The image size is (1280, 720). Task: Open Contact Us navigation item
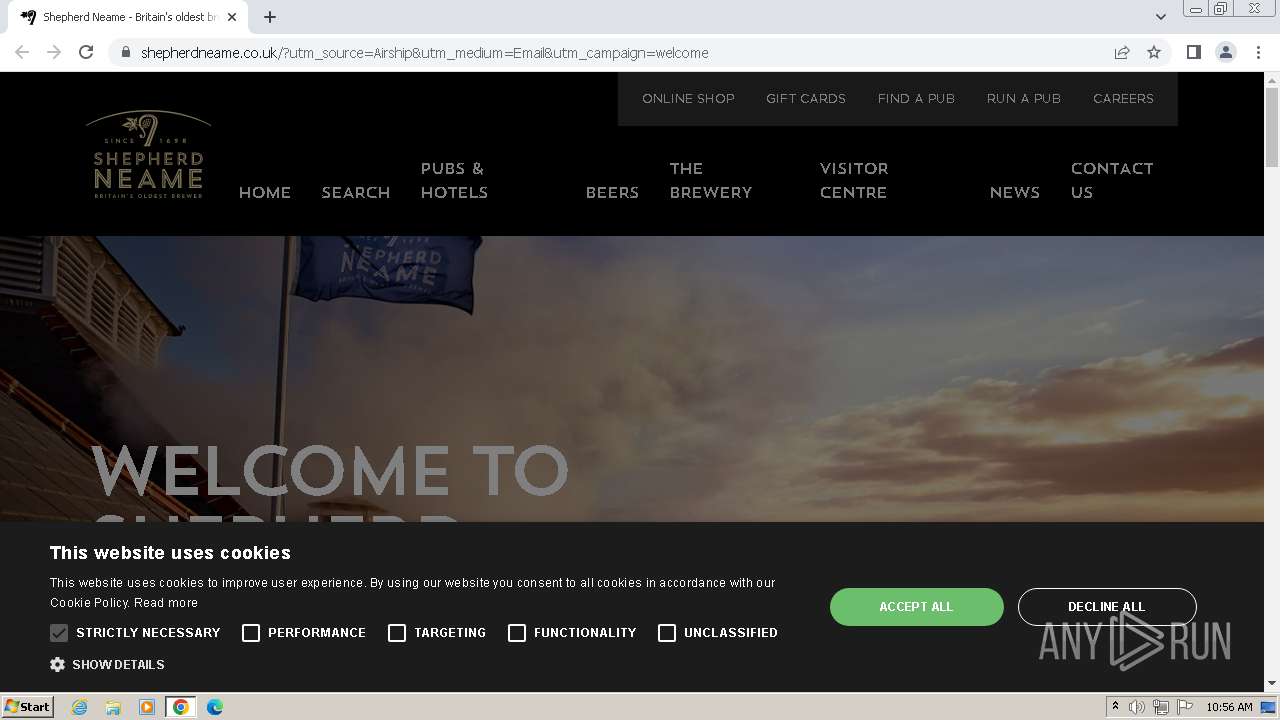[1112, 180]
